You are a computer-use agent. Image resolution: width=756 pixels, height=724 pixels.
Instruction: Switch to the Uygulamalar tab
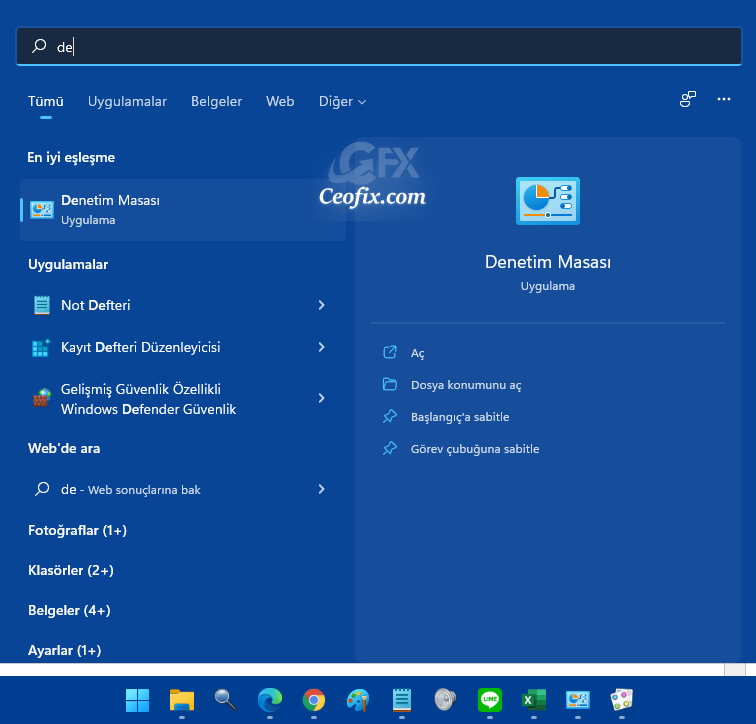(x=127, y=101)
